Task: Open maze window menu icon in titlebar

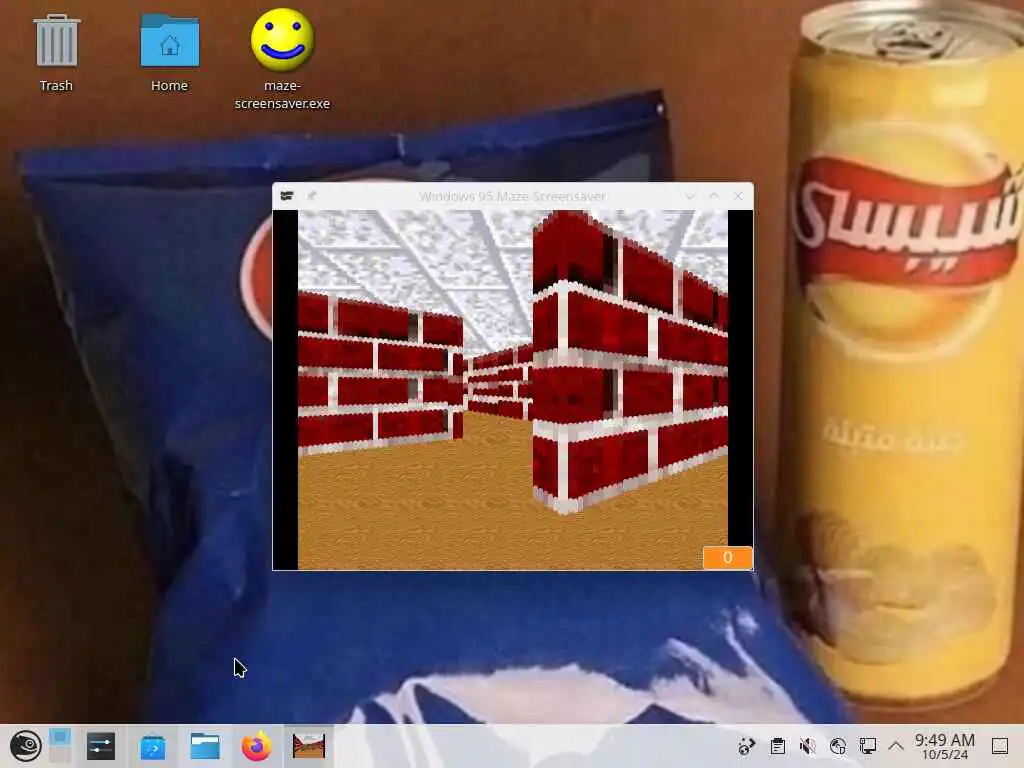Action: (287, 196)
